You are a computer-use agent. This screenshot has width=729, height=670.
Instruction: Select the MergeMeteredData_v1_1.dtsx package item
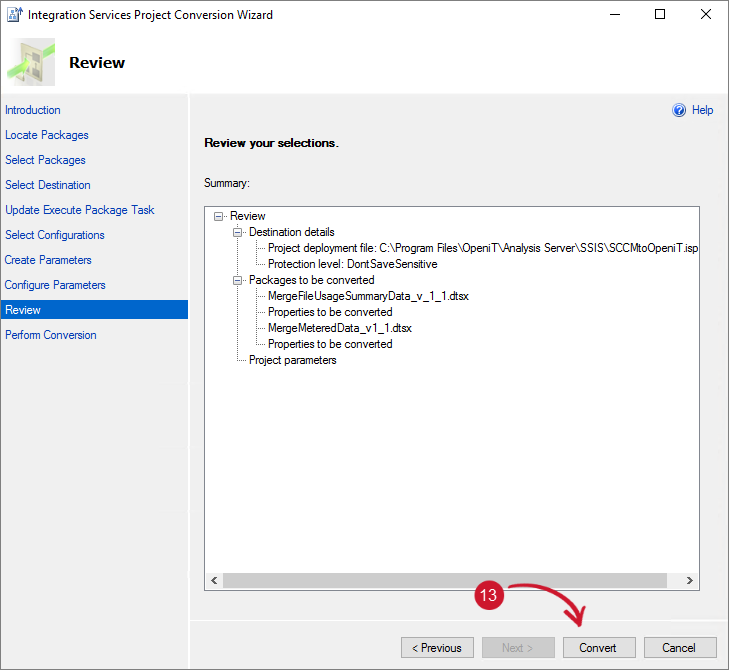pyautogui.click(x=340, y=328)
